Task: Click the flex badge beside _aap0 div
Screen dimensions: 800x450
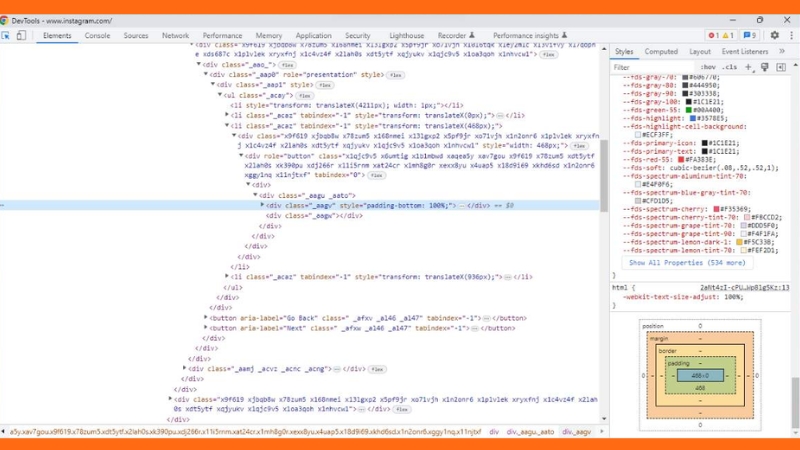Action: [395, 75]
